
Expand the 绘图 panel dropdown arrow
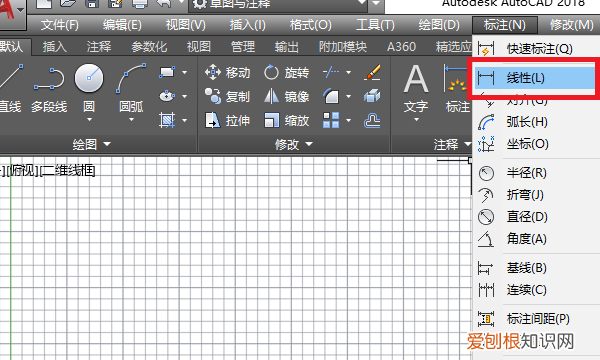point(107,144)
